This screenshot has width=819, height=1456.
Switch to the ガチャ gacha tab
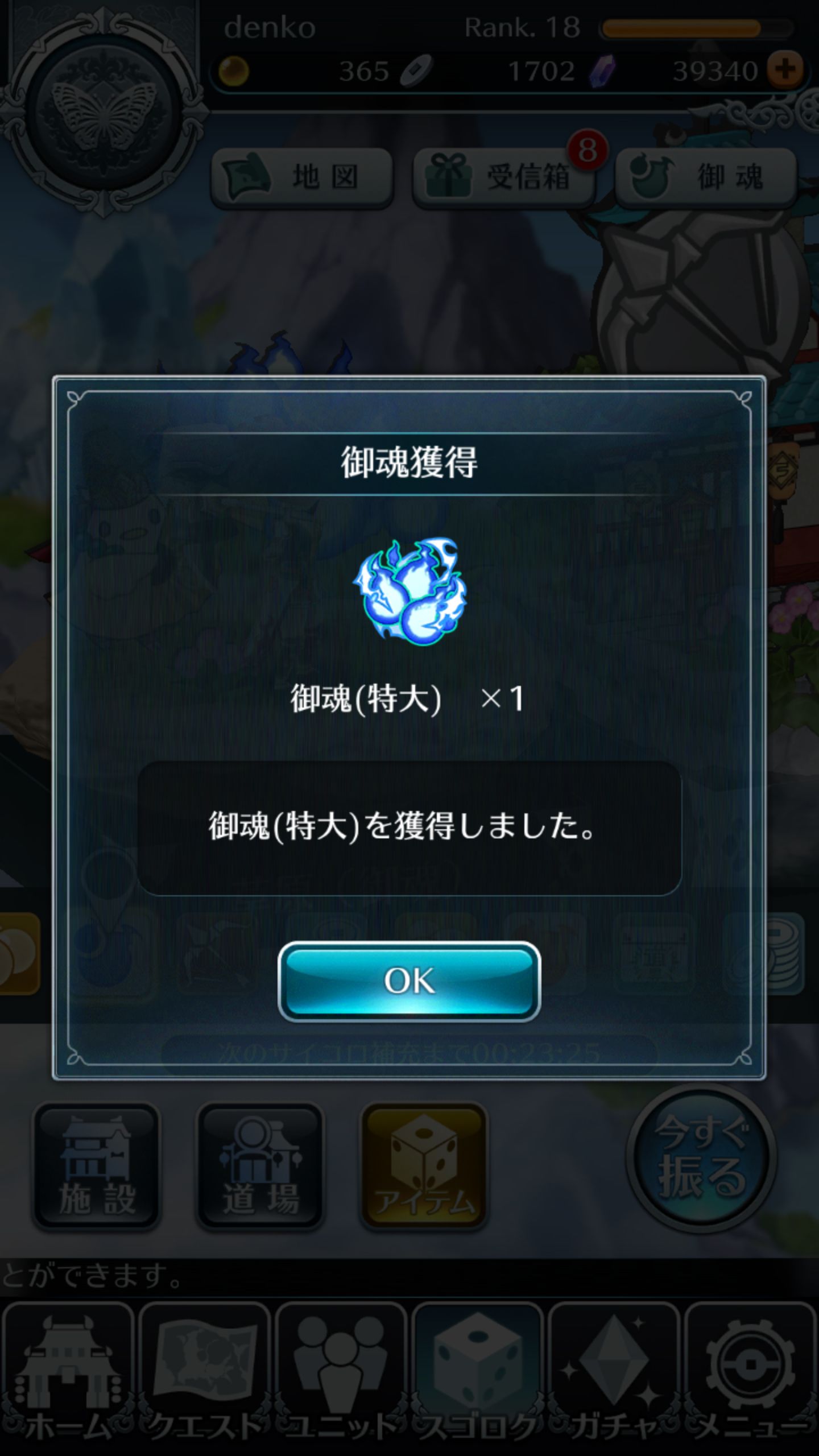pyautogui.click(x=614, y=1376)
